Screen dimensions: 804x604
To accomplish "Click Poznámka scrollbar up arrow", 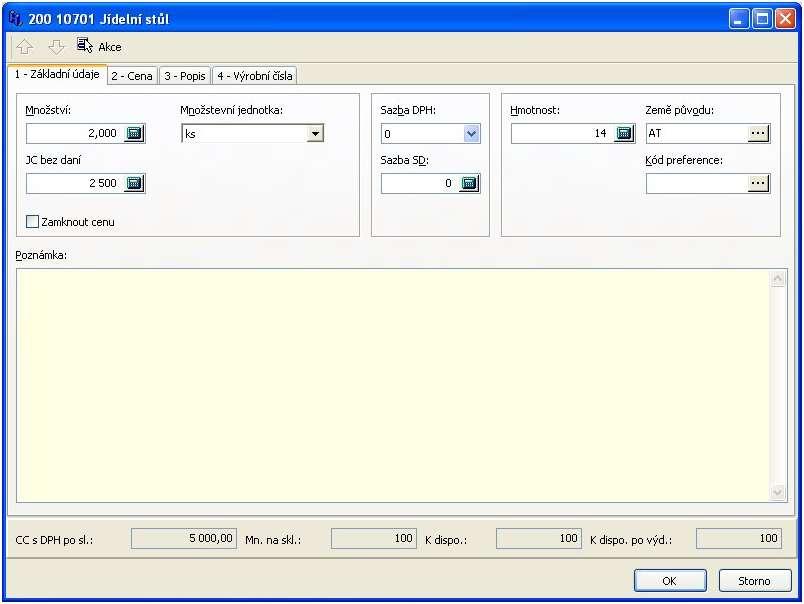I will coord(778,279).
